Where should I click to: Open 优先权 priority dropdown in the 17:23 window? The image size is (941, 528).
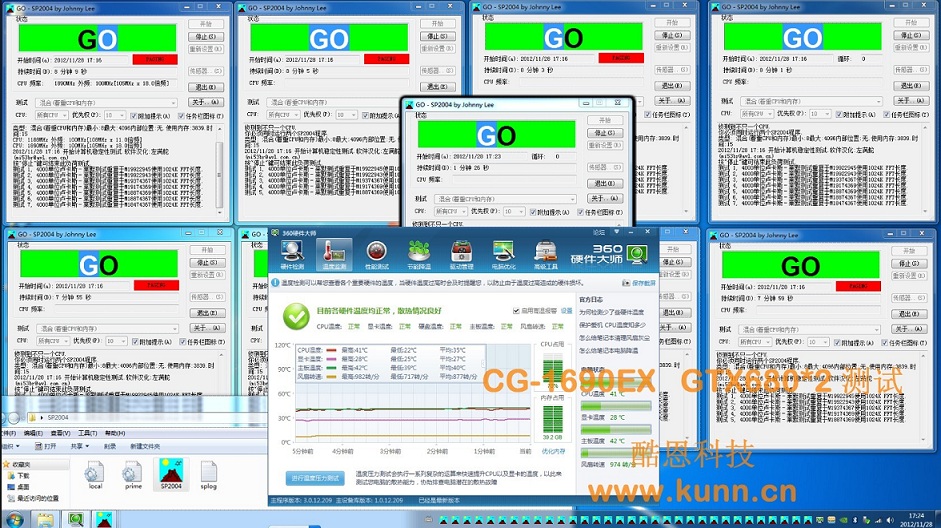tap(514, 212)
